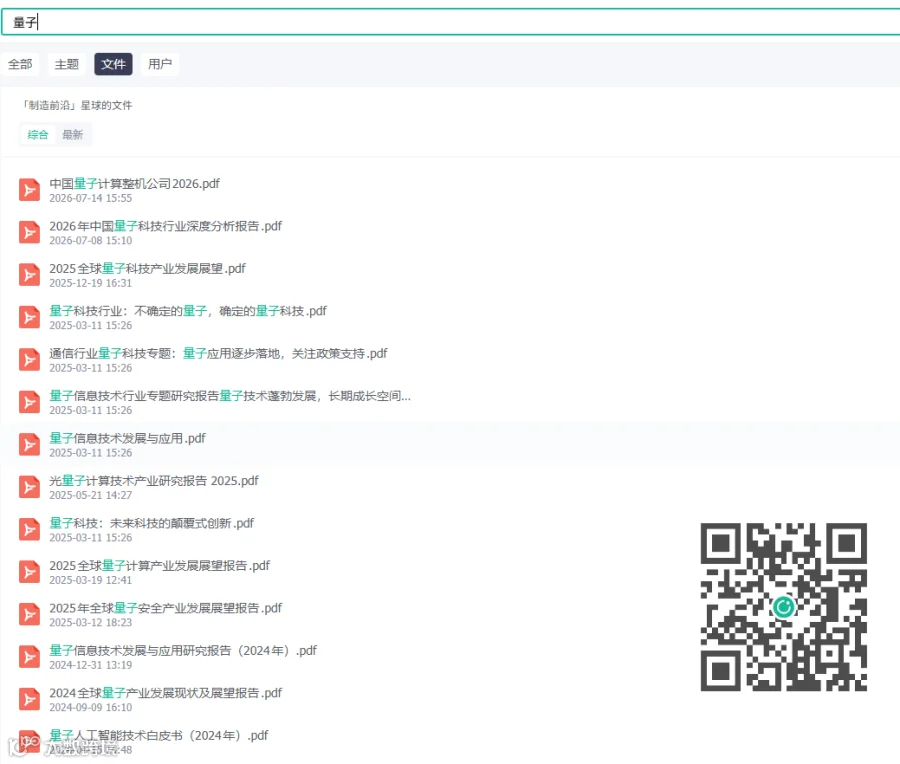This screenshot has width=900, height=764.
Task: Click the 「制造前沿」星球的文件 heading
Action: [77, 106]
